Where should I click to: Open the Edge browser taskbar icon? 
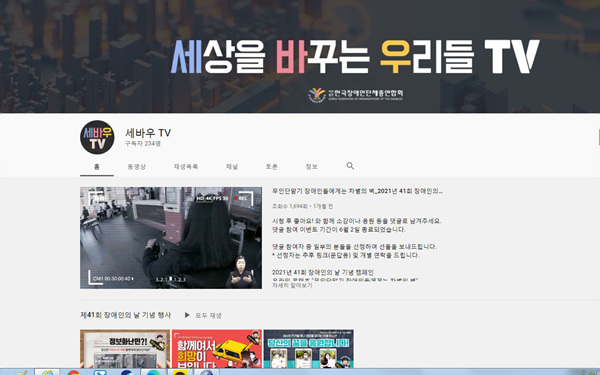[x=153, y=372]
